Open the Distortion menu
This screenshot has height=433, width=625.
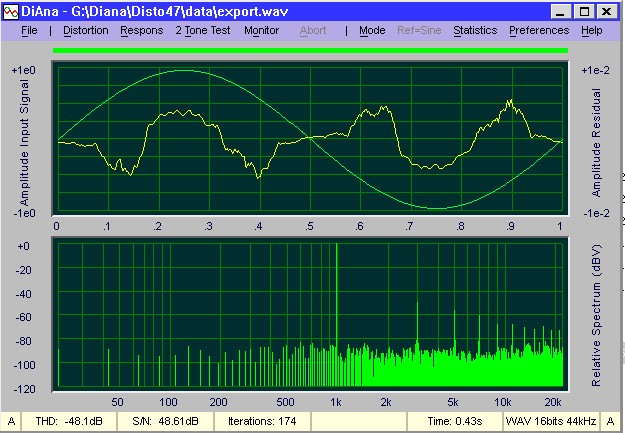[x=86, y=30]
